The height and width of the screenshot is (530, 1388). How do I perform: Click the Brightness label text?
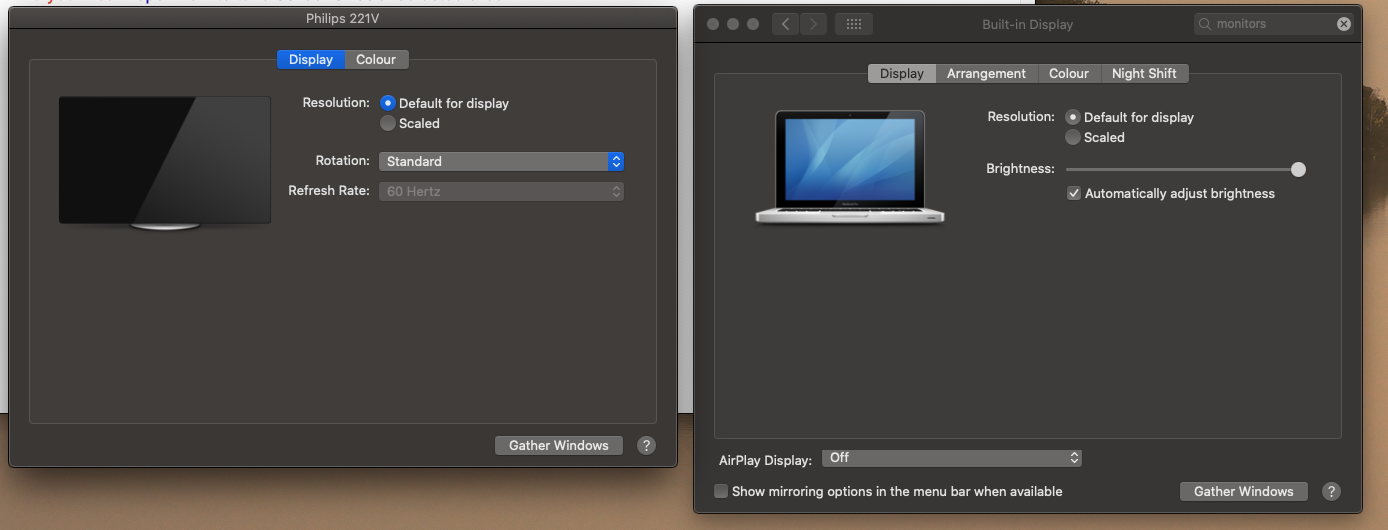[x=1020, y=169]
